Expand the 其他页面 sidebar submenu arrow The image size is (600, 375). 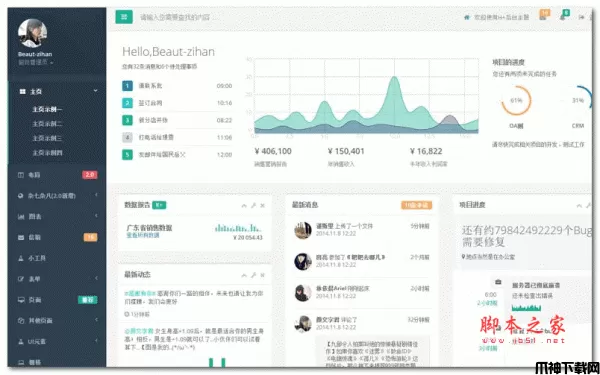click(96, 320)
